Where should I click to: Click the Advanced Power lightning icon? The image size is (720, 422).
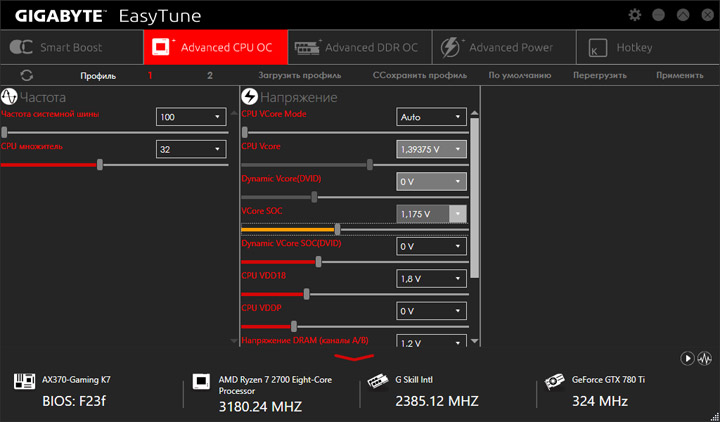click(x=451, y=47)
